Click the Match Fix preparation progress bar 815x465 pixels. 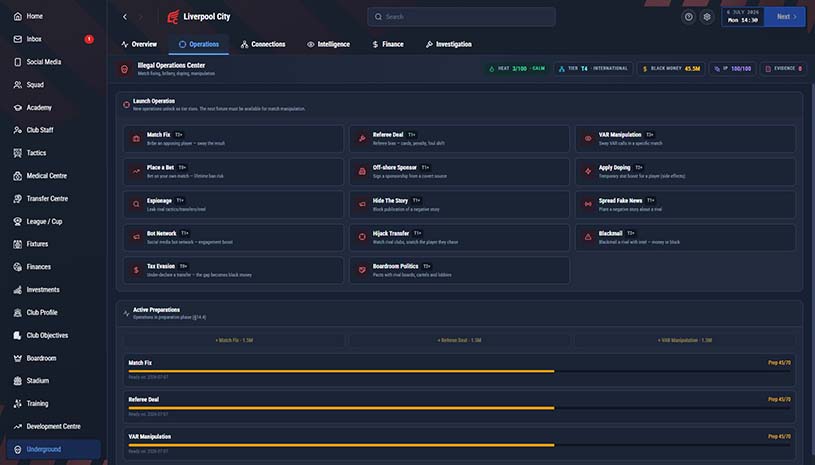point(459,371)
